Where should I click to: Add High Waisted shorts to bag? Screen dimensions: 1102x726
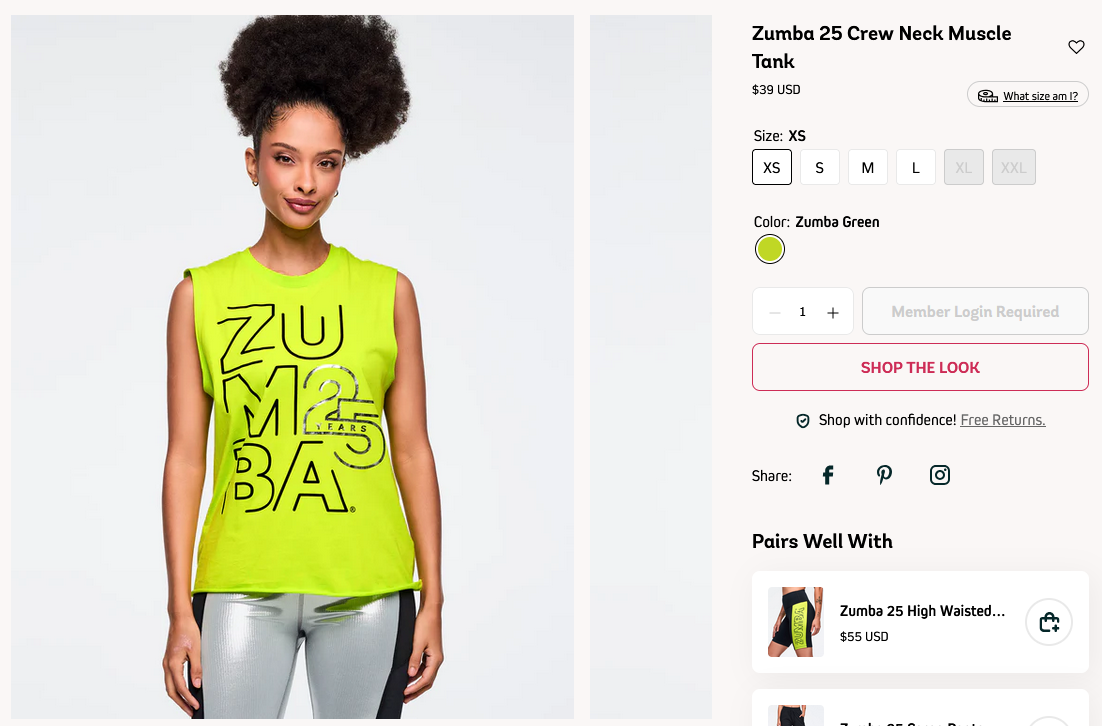[x=1049, y=622]
